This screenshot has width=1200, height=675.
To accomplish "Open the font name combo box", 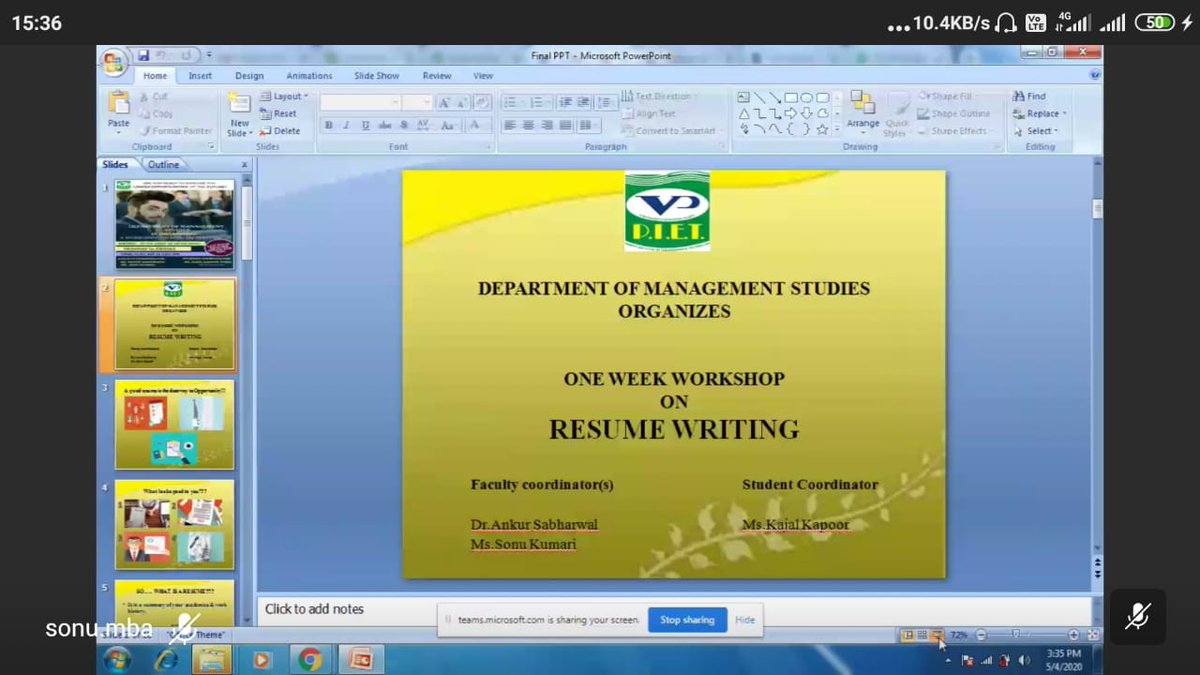I will (360, 102).
